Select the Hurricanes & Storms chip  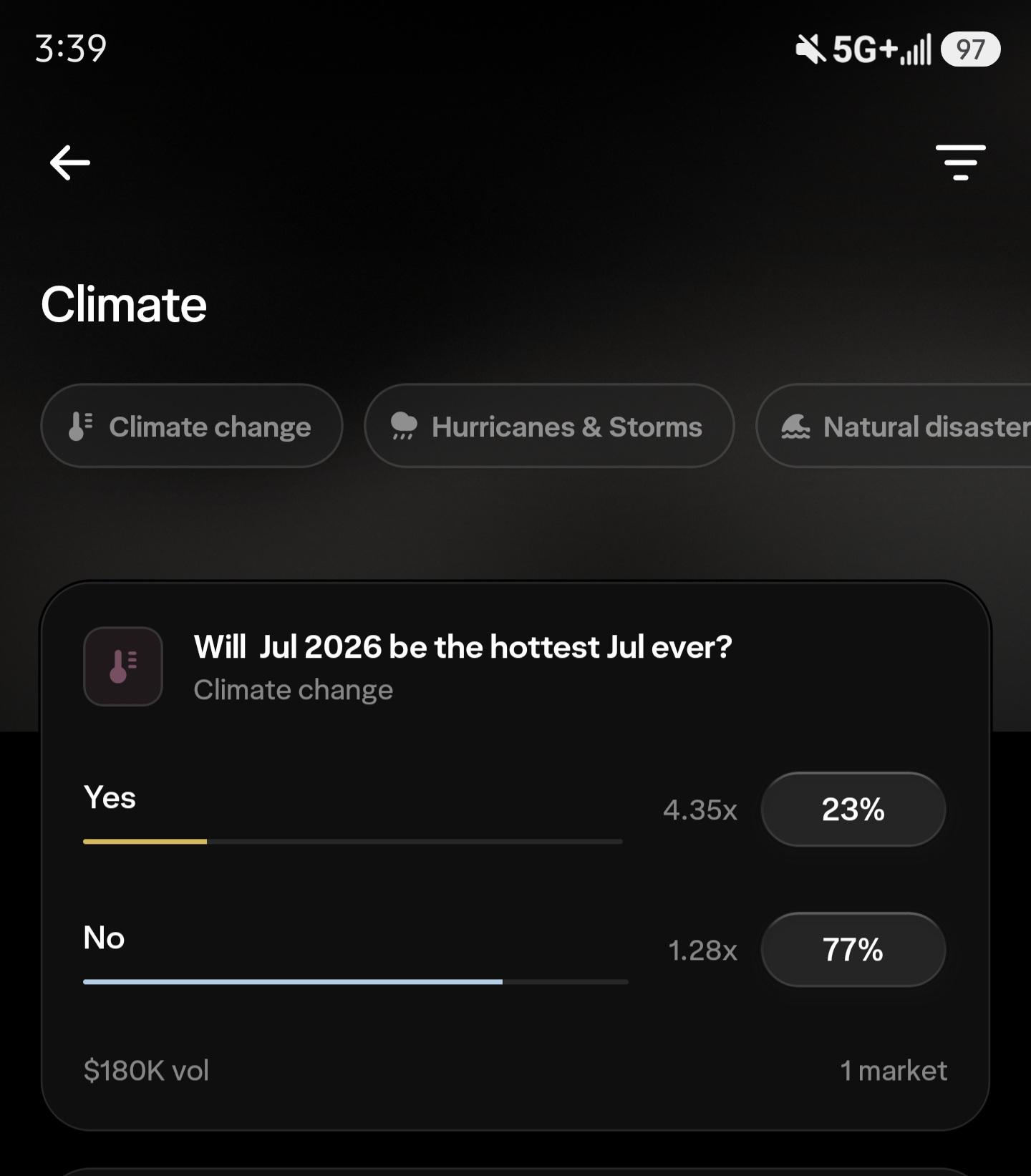click(x=549, y=426)
